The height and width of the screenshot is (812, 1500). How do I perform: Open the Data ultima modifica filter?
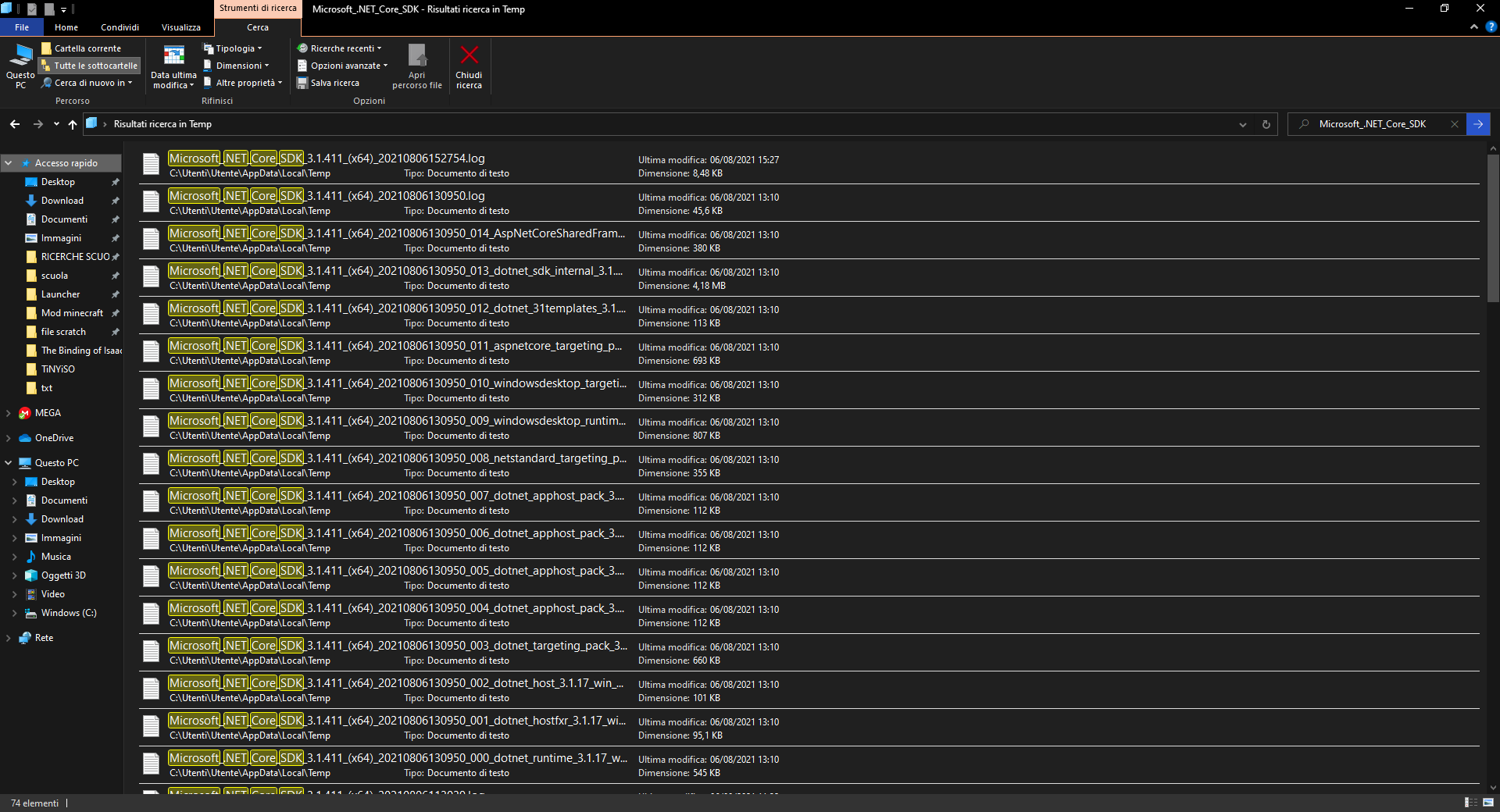173,66
